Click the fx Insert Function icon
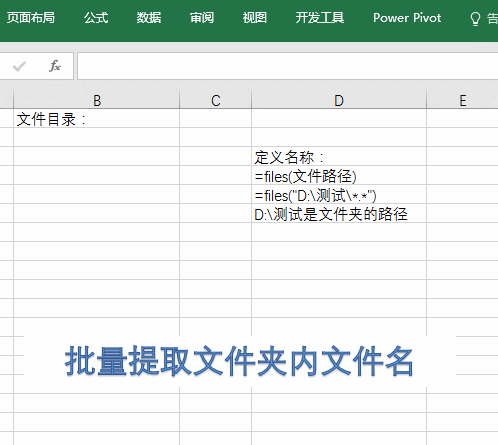Image resolution: width=498 pixels, height=445 pixels. pos(55,66)
